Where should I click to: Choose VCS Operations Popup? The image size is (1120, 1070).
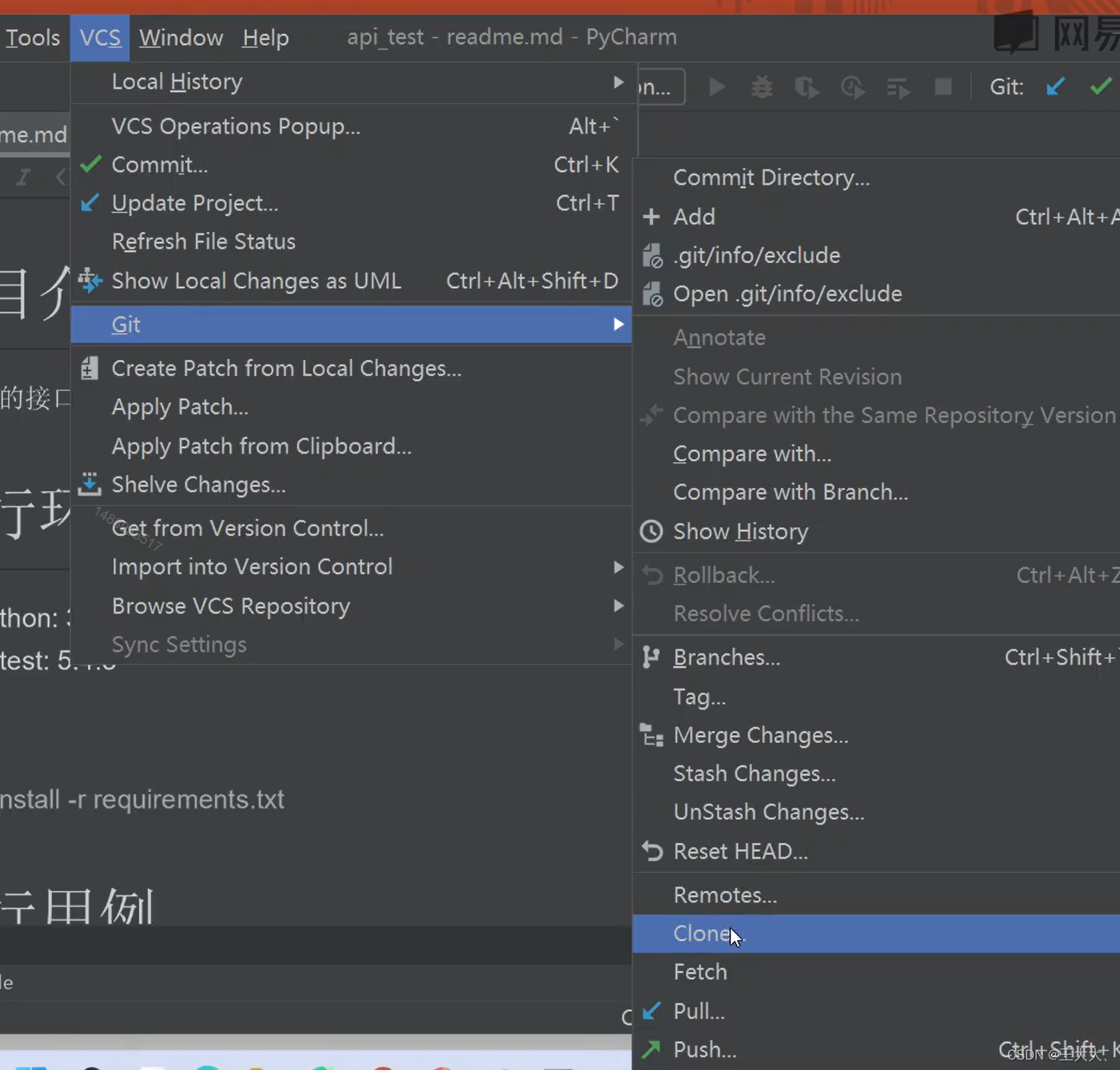tap(352, 126)
